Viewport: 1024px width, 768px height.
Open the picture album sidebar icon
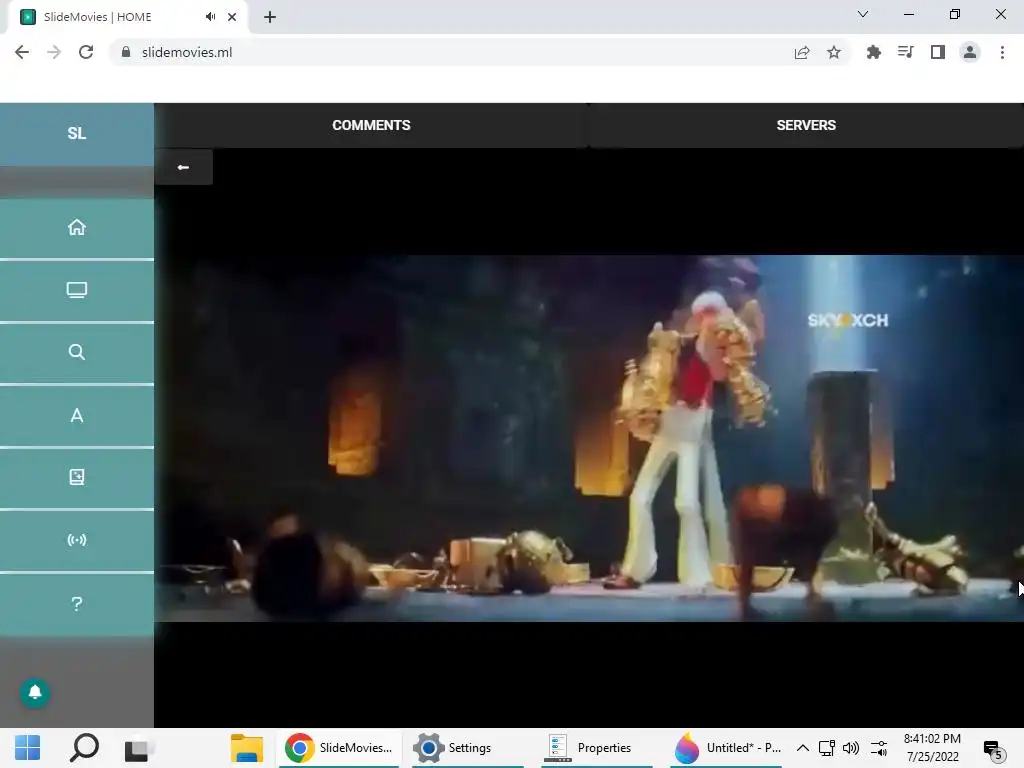(x=76, y=477)
